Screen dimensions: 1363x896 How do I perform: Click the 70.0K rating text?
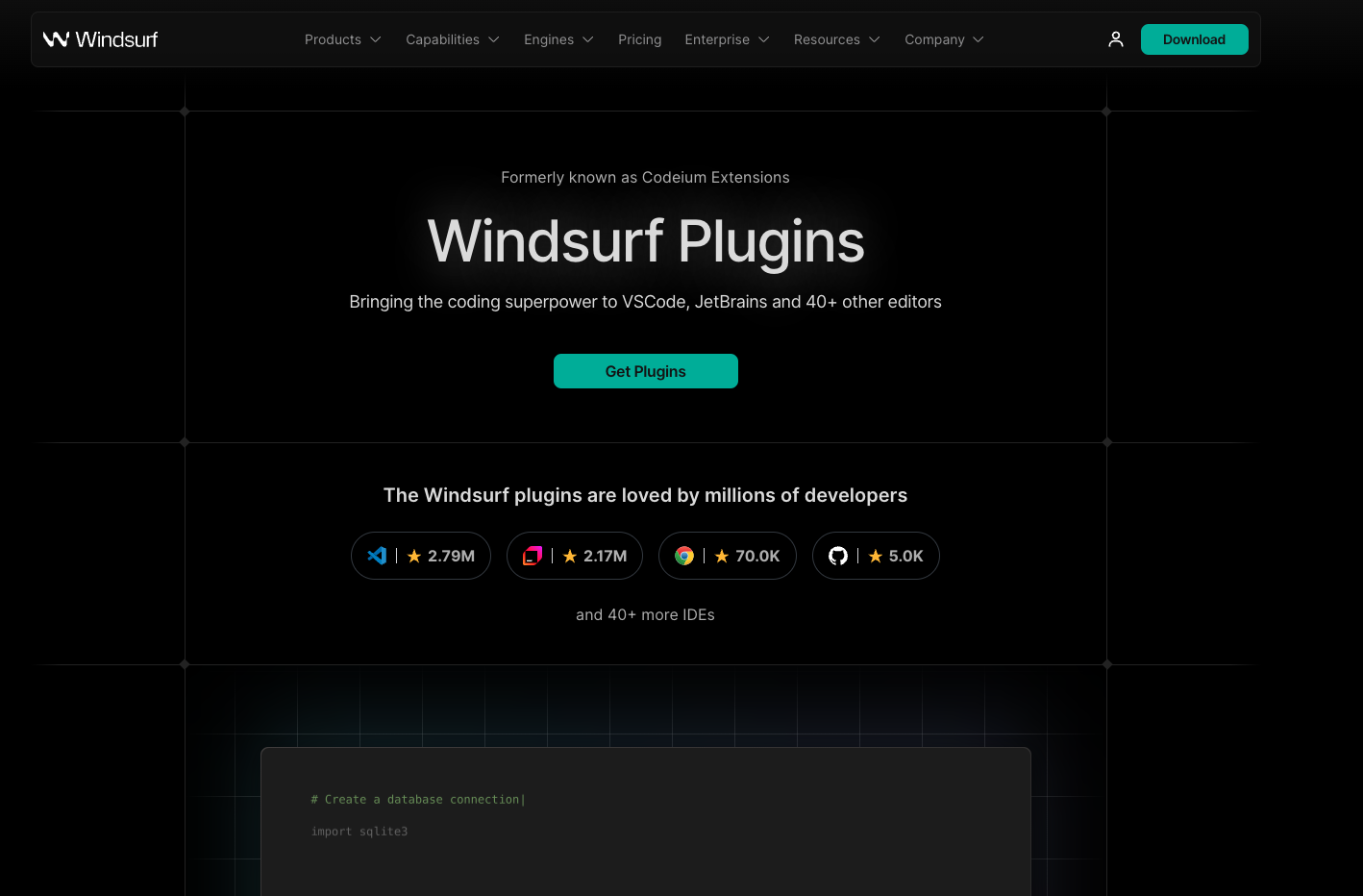point(757,556)
